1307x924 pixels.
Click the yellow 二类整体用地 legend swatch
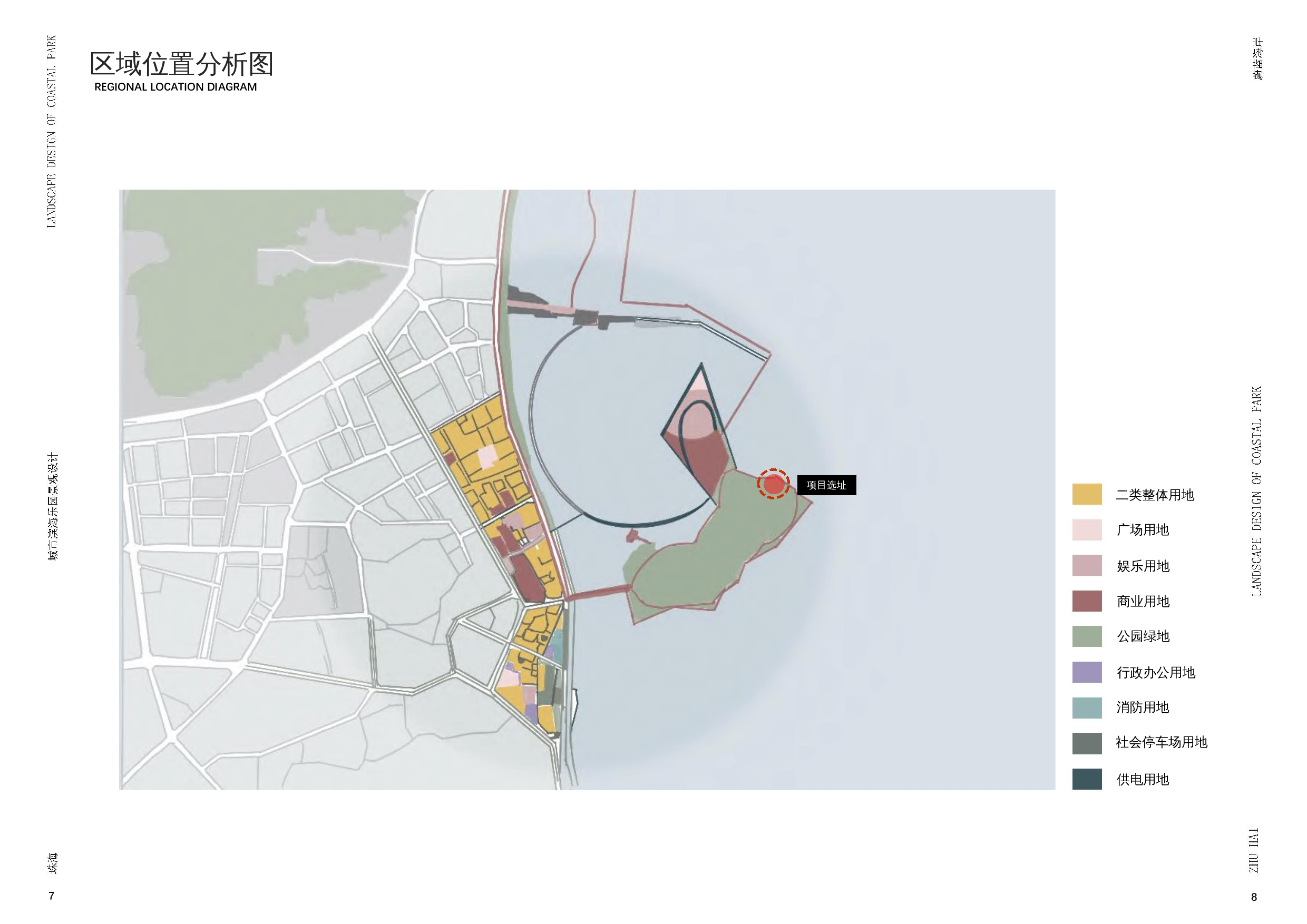(1087, 494)
